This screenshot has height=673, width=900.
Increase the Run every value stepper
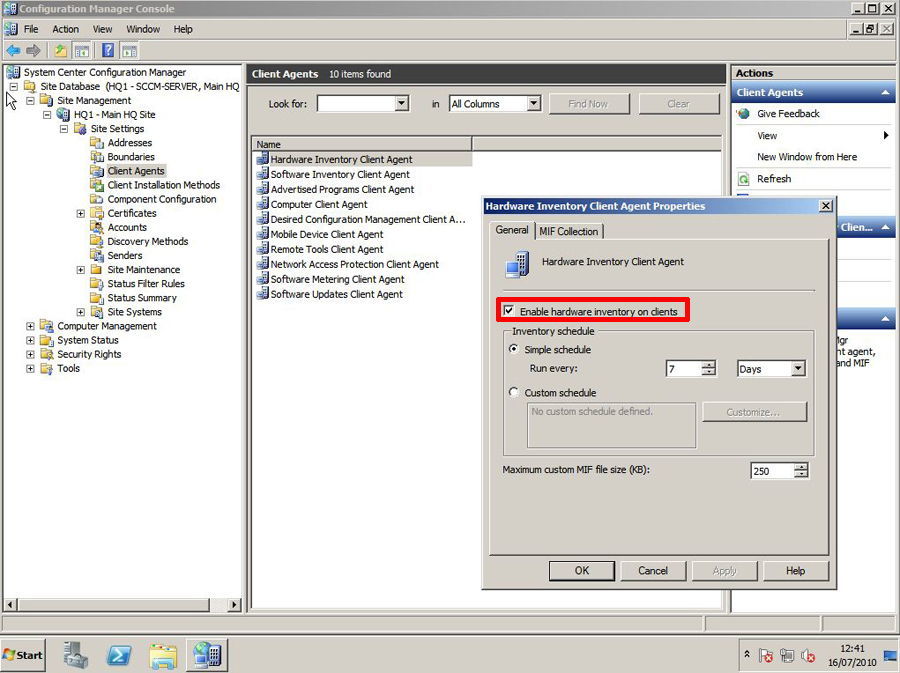pos(709,364)
